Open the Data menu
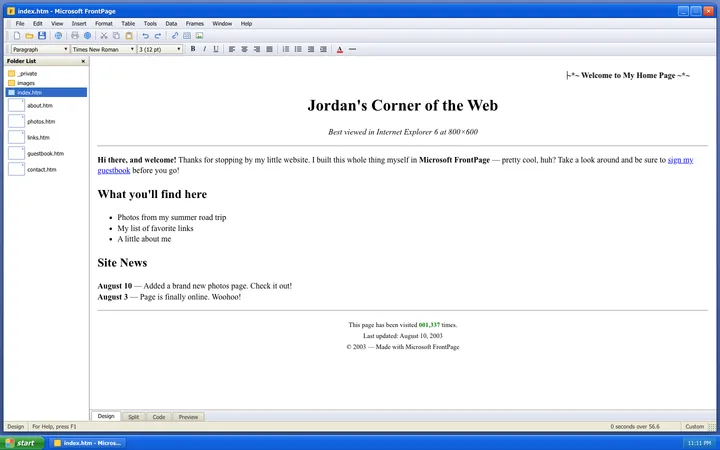Viewport: 720px width, 450px height. pos(171,23)
